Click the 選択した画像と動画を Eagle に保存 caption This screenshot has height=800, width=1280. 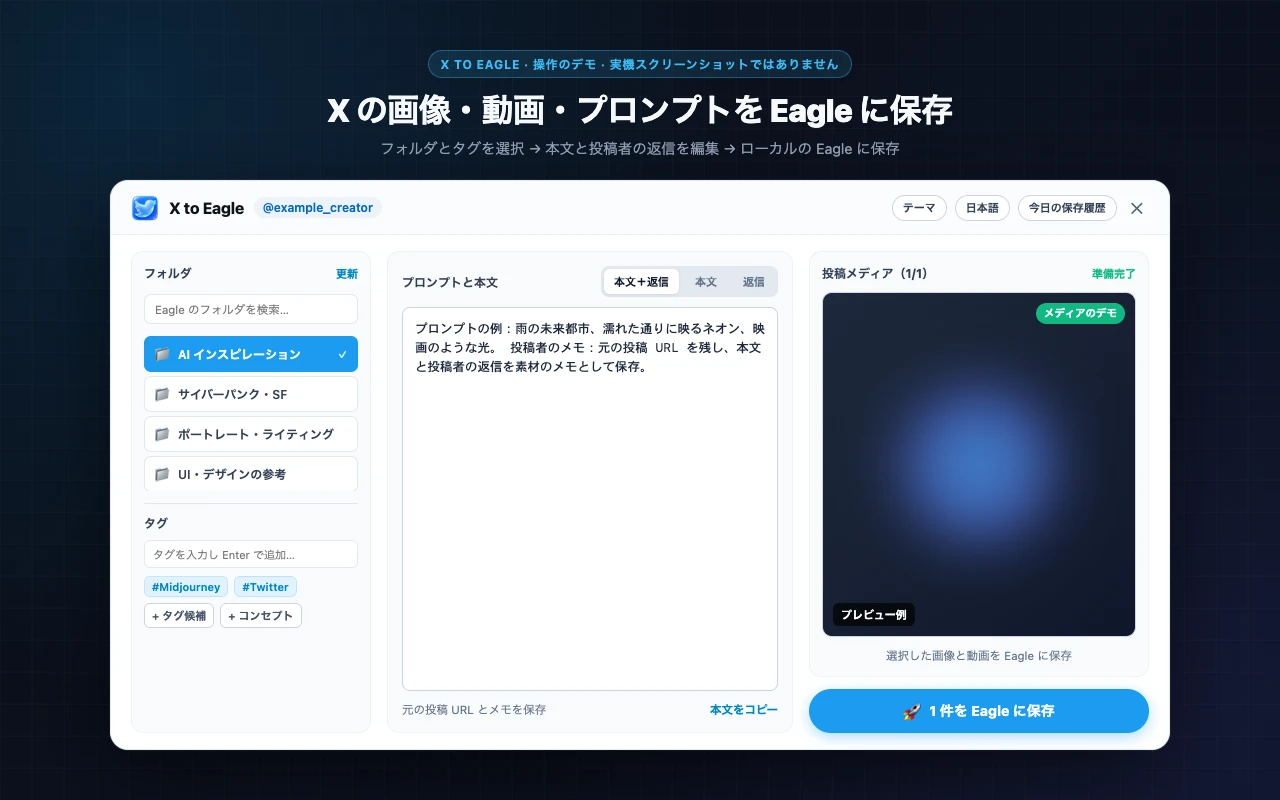979,656
